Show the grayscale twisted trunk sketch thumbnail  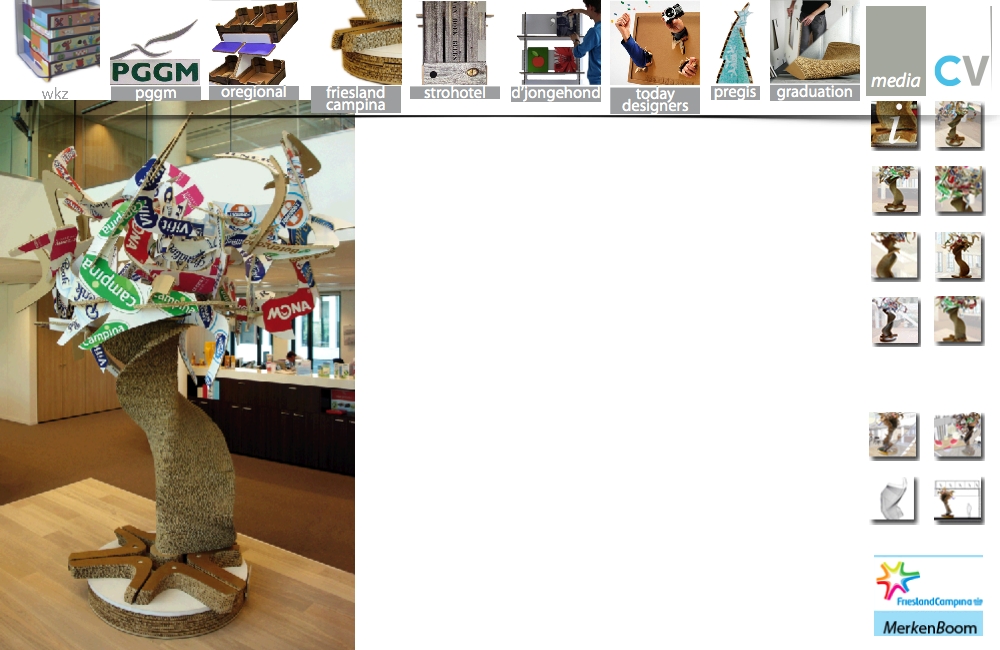pyautogui.click(x=893, y=499)
